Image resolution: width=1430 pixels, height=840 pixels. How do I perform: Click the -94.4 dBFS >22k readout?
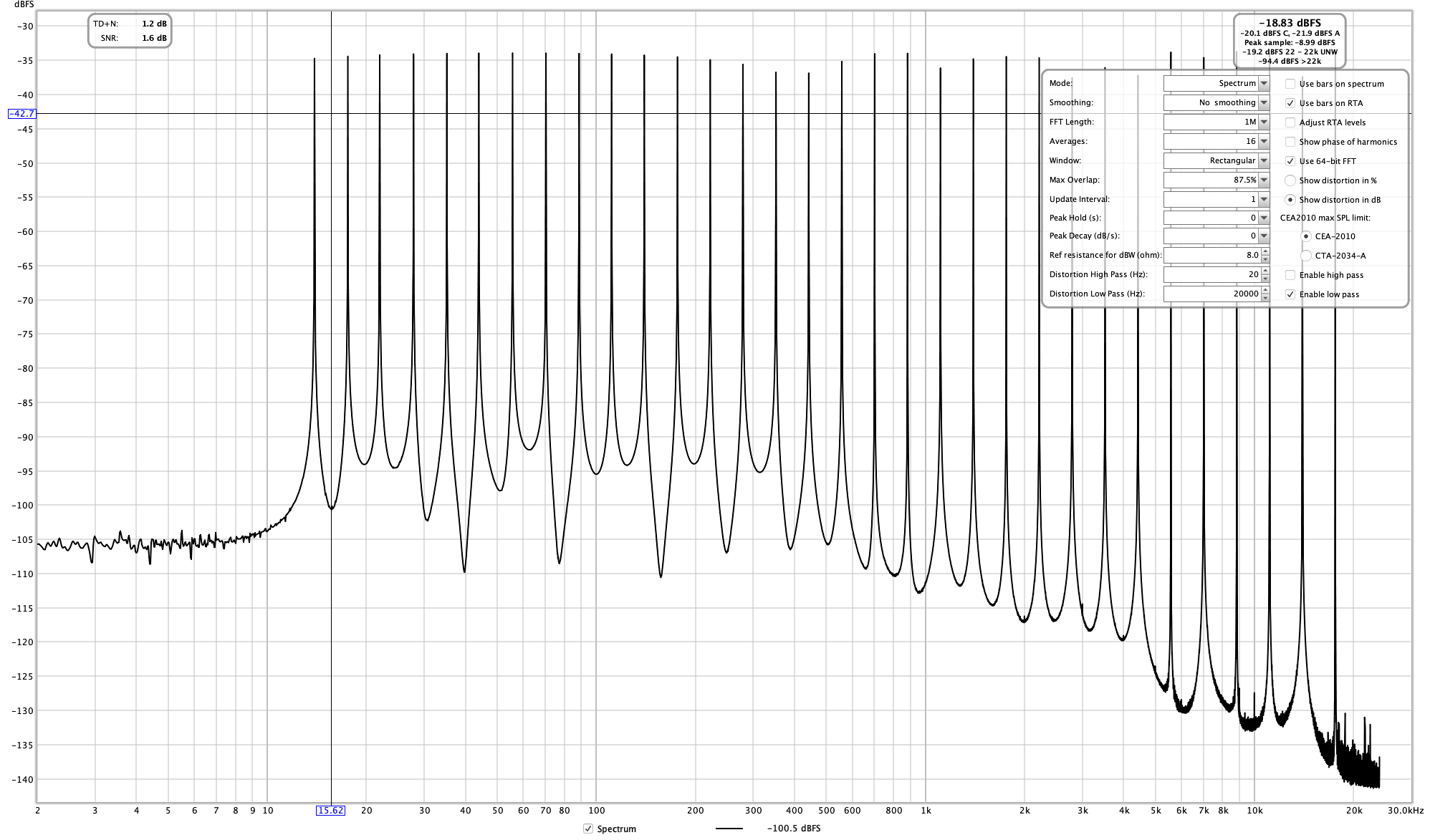click(1290, 61)
